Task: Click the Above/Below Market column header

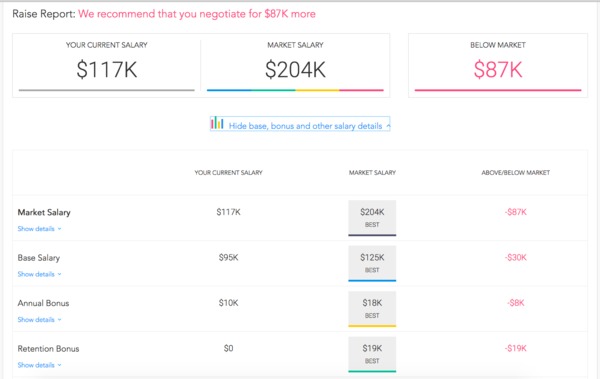Action: pyautogui.click(x=515, y=173)
